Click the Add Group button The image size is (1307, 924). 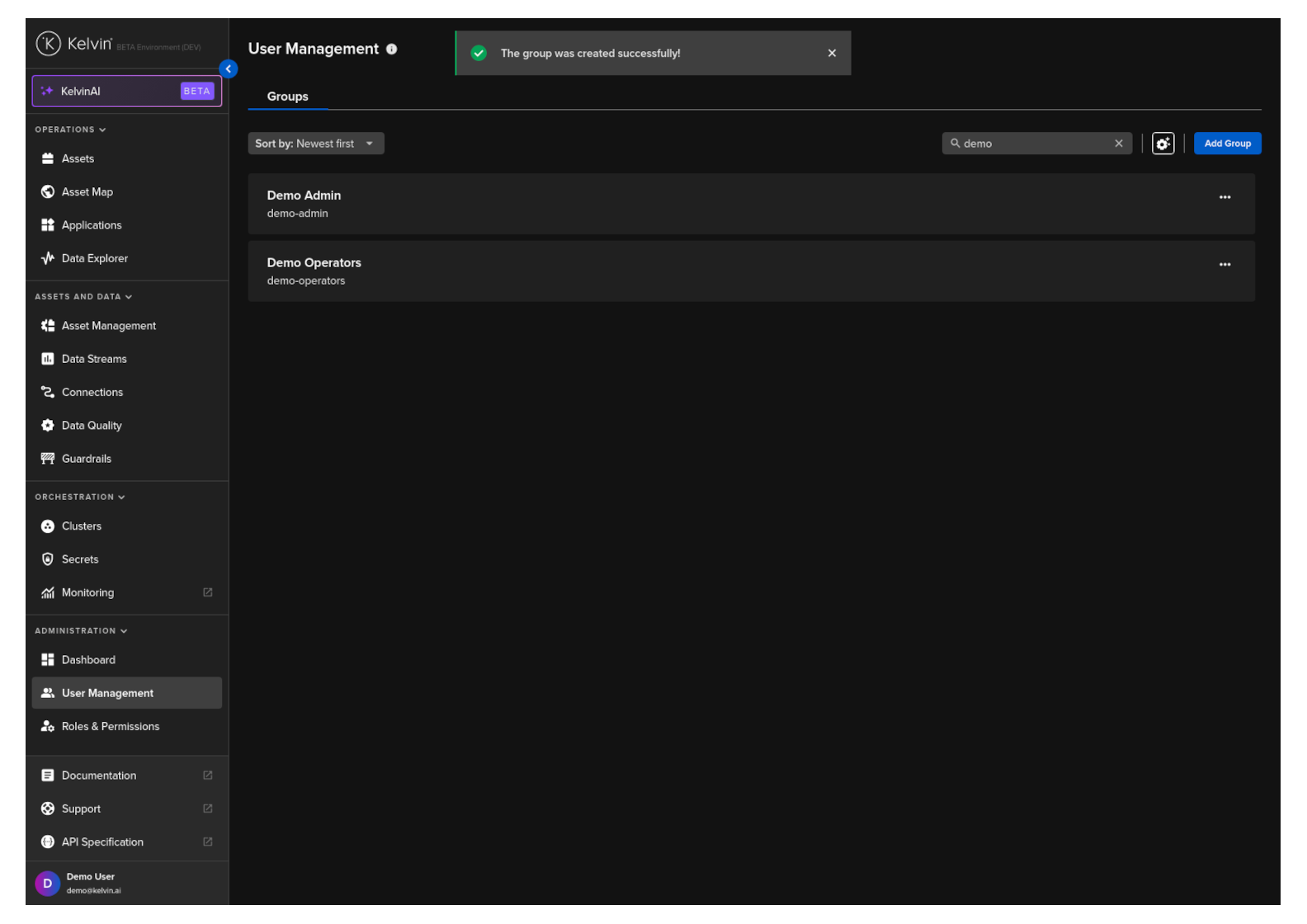click(1227, 144)
